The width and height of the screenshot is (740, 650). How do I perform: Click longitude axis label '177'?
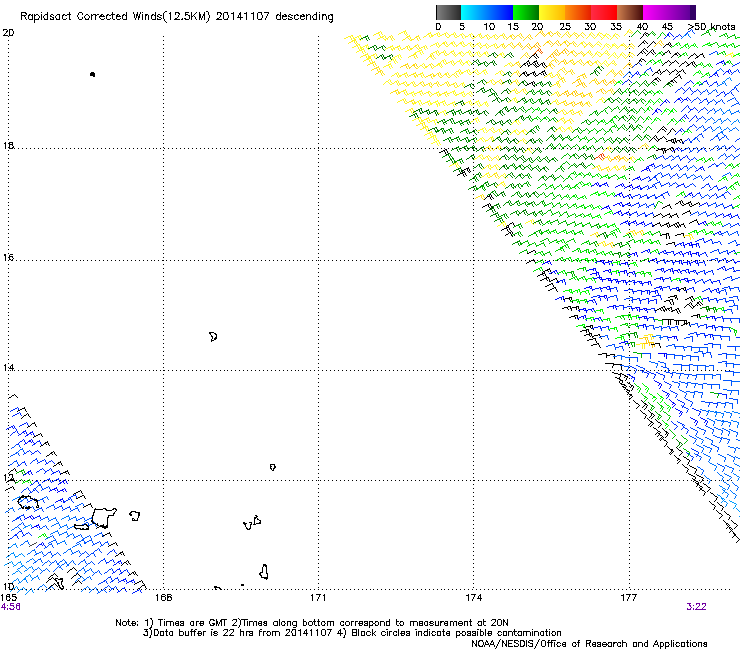[628, 598]
